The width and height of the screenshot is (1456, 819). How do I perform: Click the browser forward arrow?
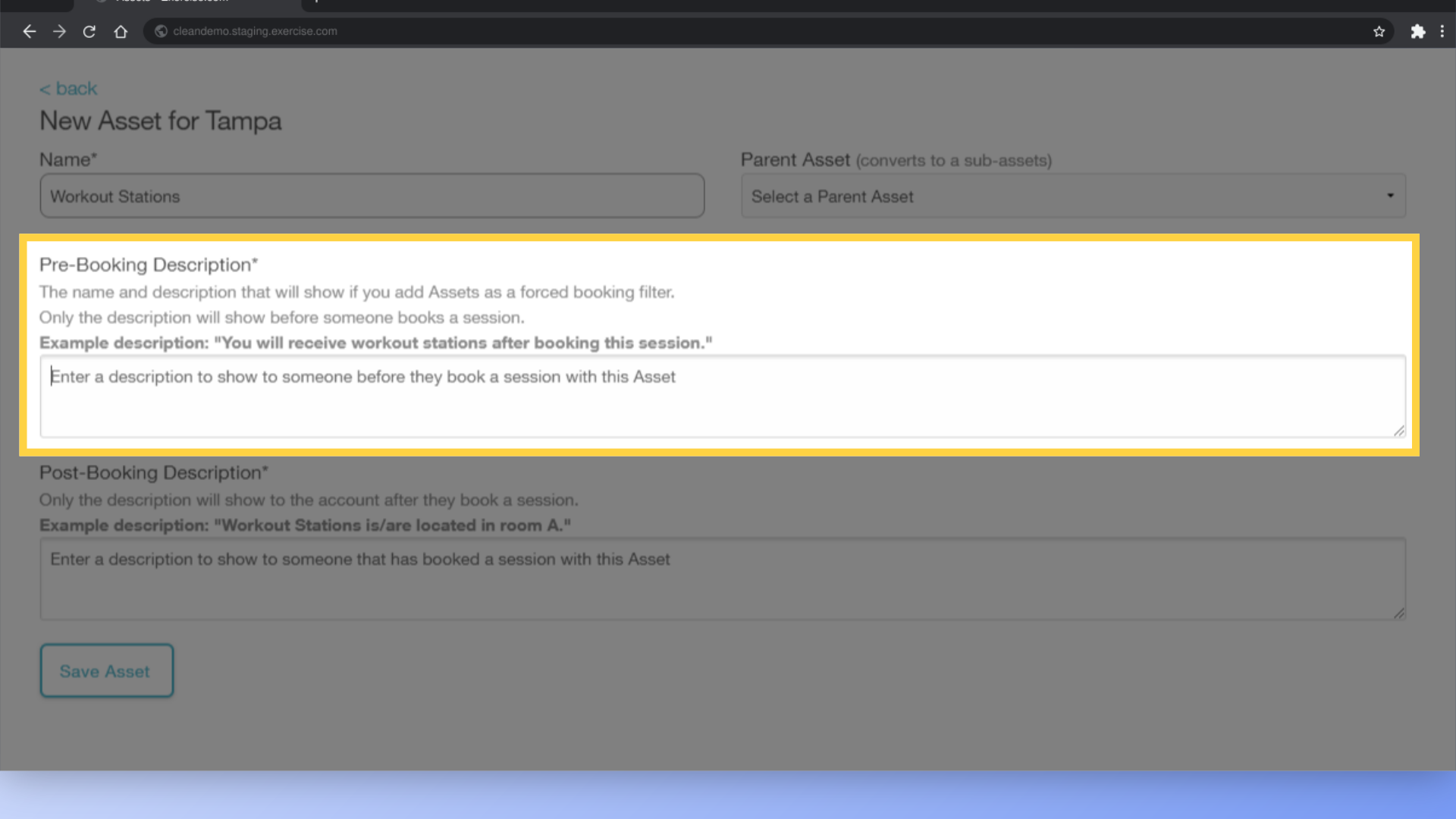pos(59,31)
